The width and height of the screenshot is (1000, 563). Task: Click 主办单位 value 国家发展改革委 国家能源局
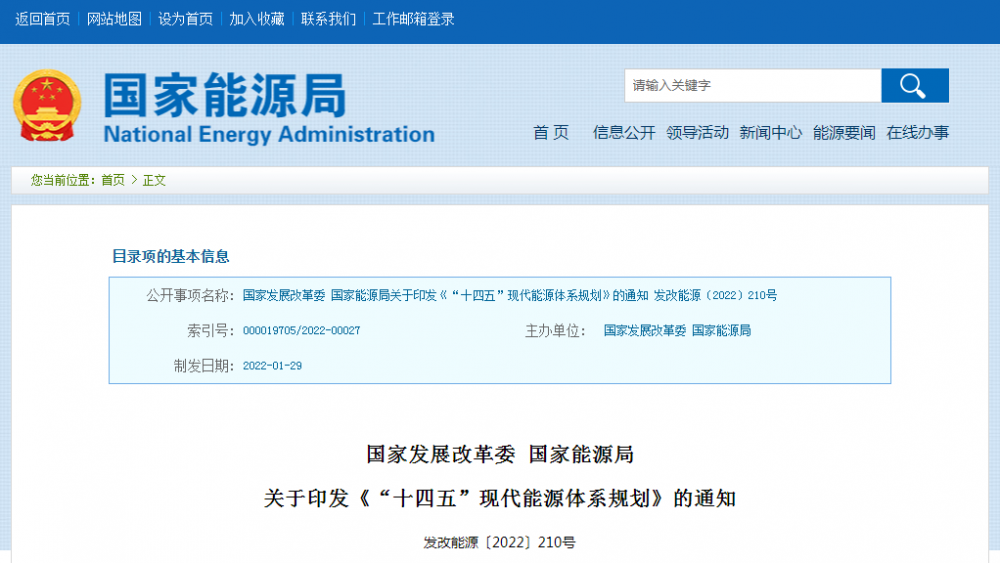click(x=677, y=330)
